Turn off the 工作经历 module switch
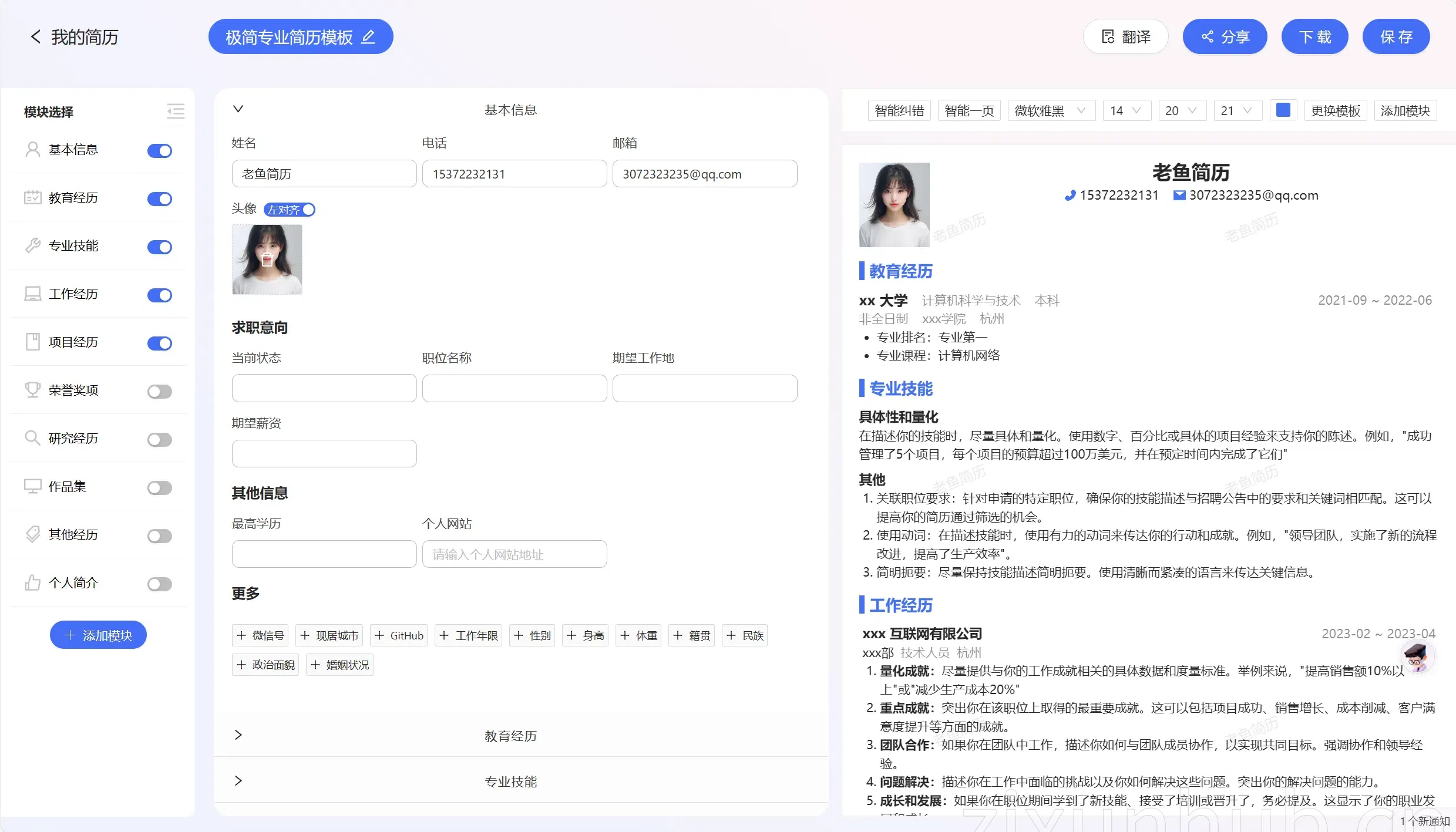The height and width of the screenshot is (832, 1456). (160, 295)
